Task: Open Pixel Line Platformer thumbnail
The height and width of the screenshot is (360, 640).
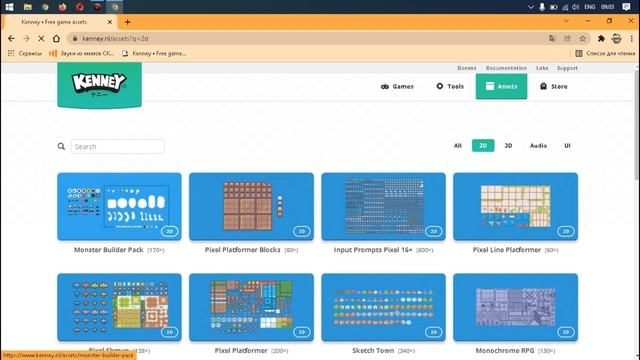Action: click(x=516, y=206)
